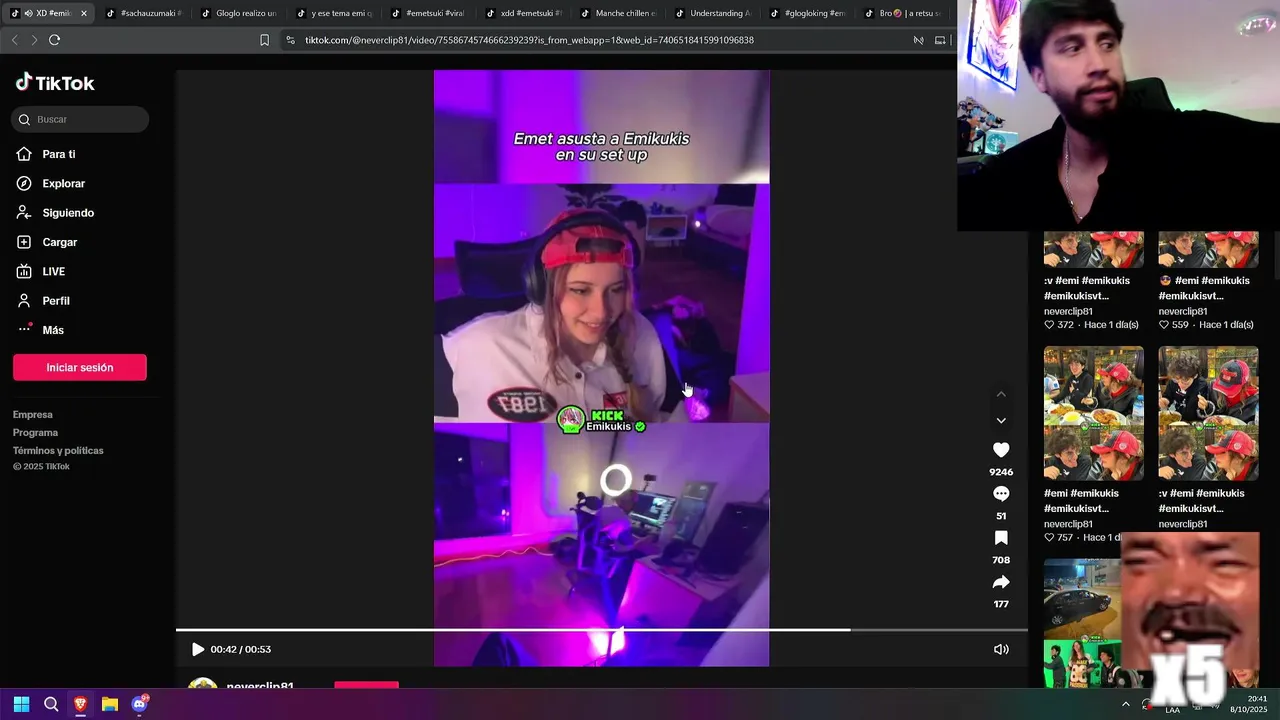The width and height of the screenshot is (1280, 720).
Task: Click the 708 saves count
Action: [x=1001, y=560]
